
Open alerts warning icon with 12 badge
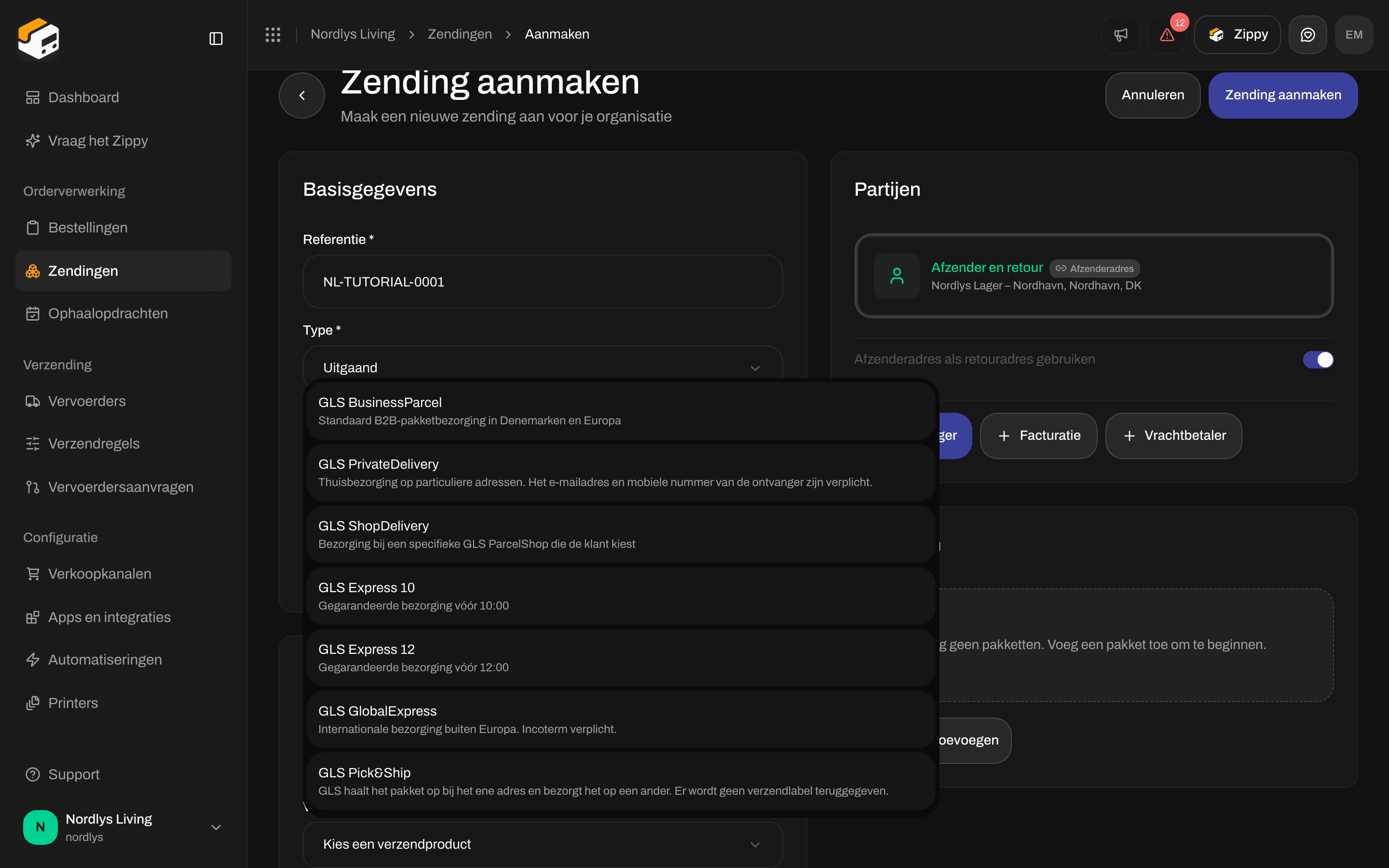pyautogui.click(x=1167, y=34)
